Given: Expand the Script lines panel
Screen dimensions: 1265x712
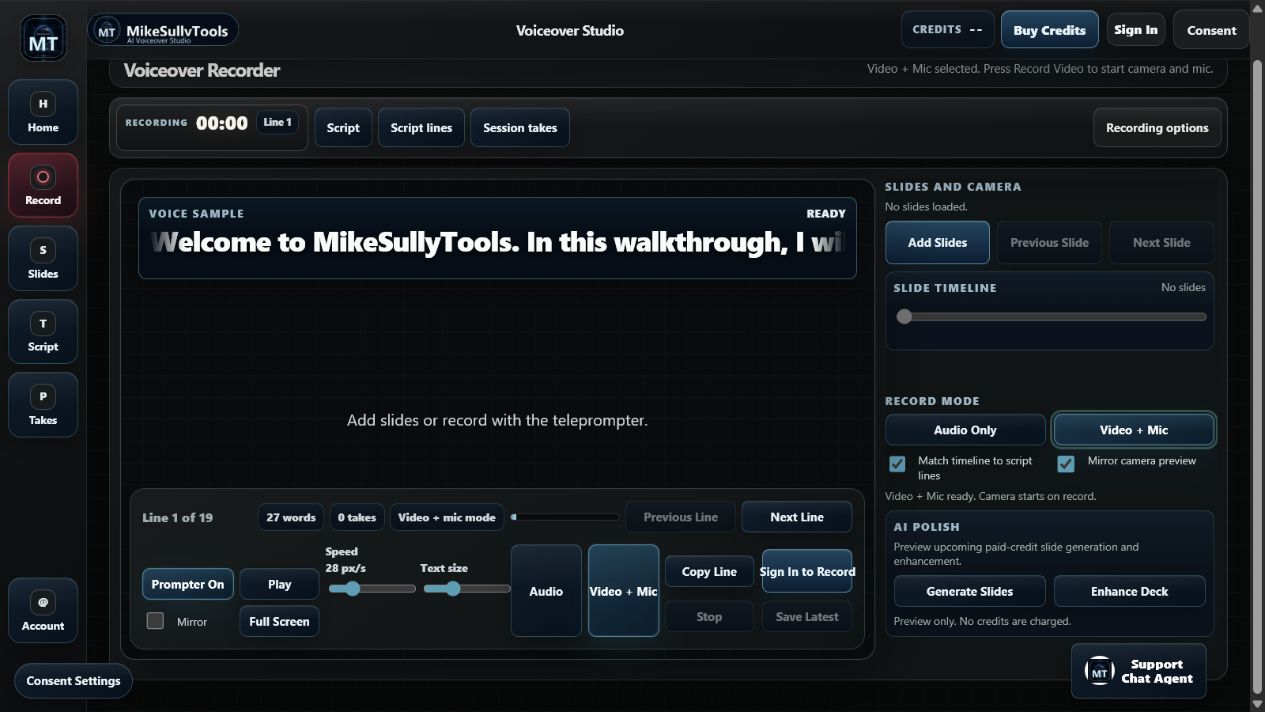Looking at the screenshot, I should coord(421,128).
